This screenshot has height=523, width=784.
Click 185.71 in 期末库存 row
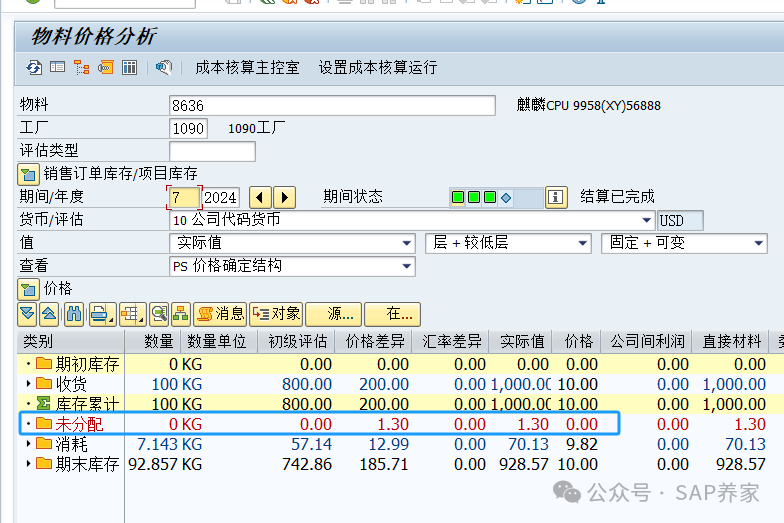click(x=384, y=464)
